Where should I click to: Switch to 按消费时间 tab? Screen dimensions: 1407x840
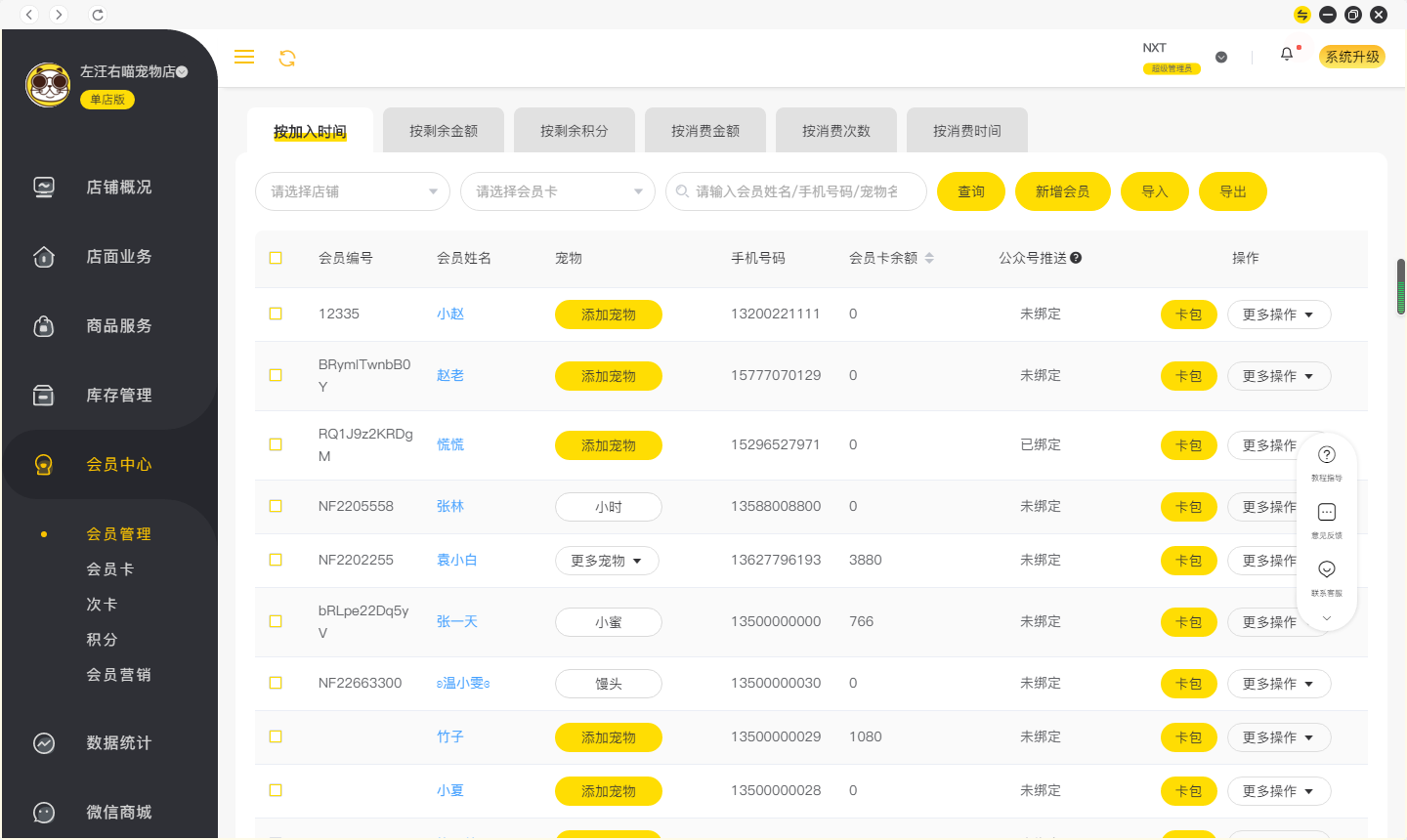pos(967,130)
